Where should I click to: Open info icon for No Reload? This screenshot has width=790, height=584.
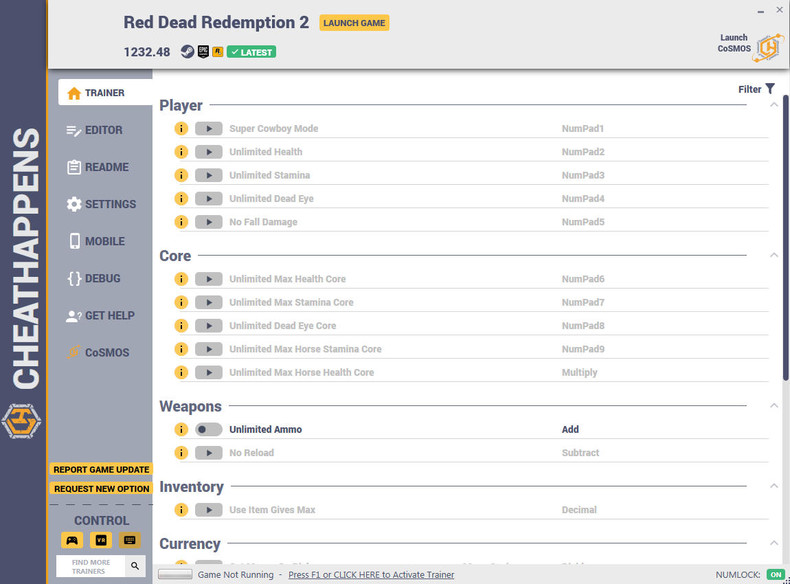coord(181,452)
